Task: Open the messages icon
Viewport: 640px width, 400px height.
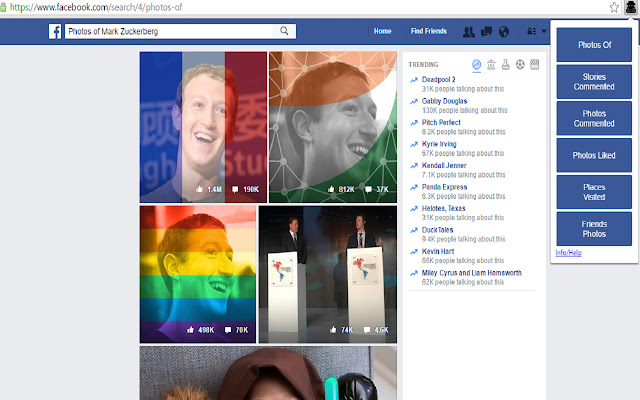Action: point(486,32)
